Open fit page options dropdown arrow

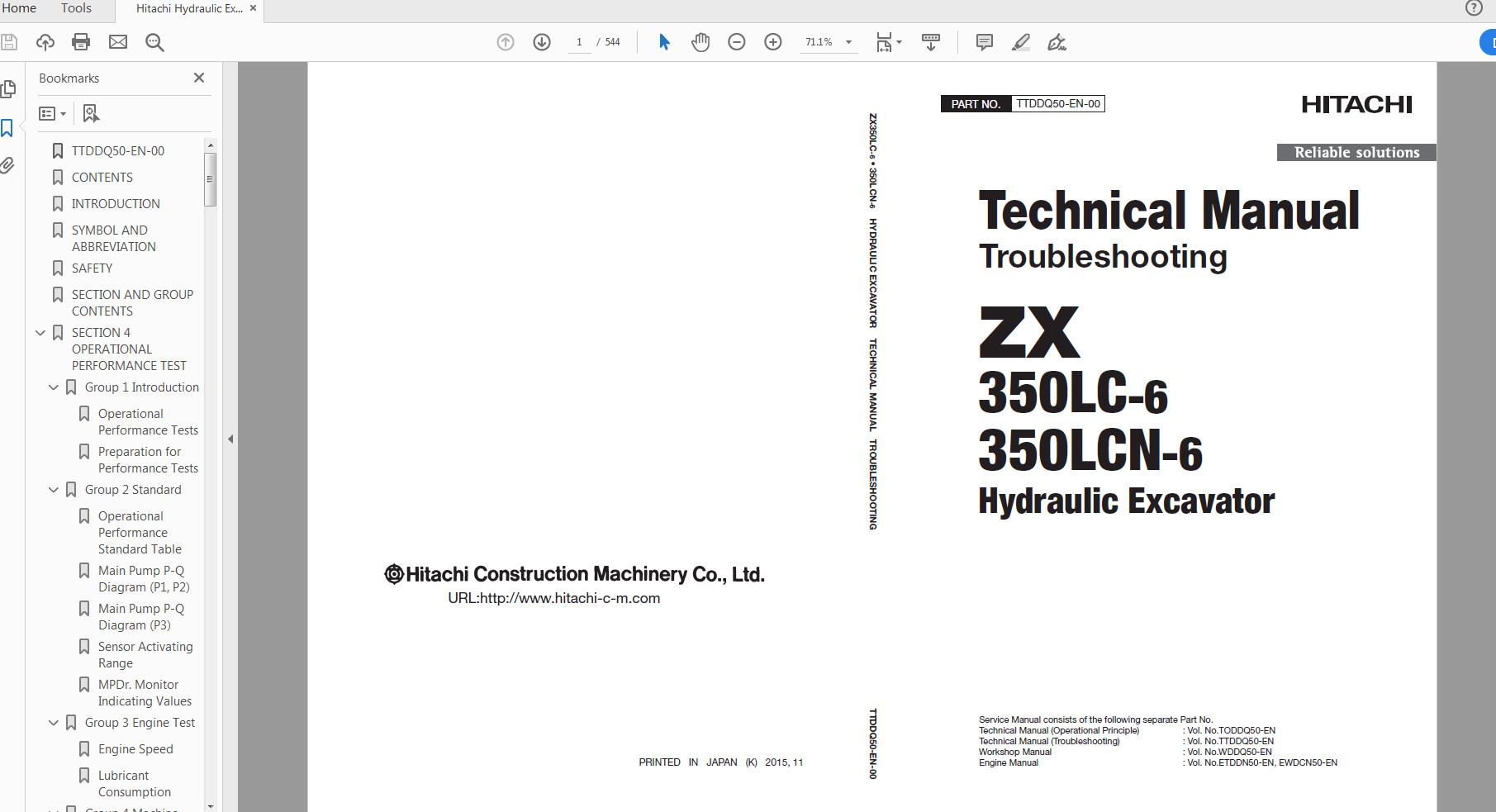click(900, 42)
